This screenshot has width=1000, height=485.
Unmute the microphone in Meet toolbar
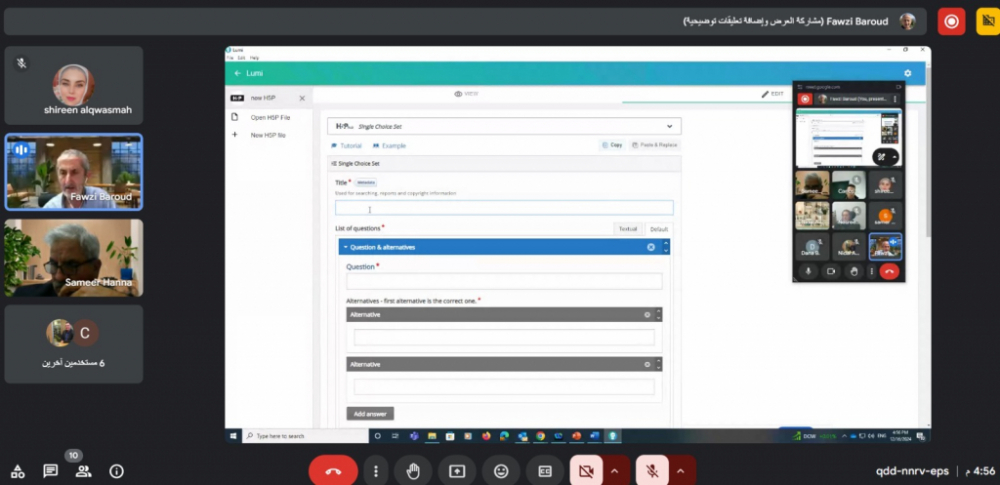tap(652, 471)
